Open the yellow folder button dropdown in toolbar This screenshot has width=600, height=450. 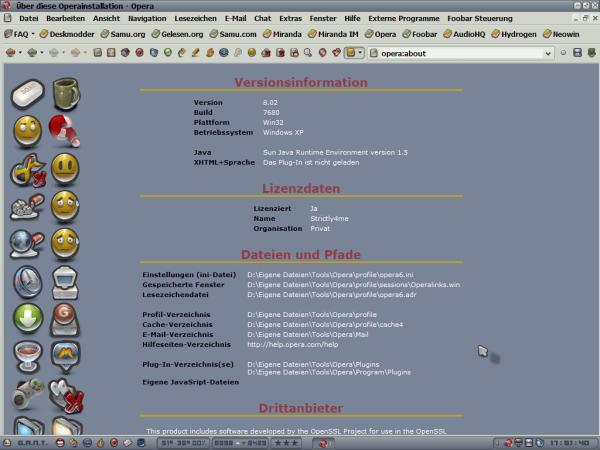(360, 52)
